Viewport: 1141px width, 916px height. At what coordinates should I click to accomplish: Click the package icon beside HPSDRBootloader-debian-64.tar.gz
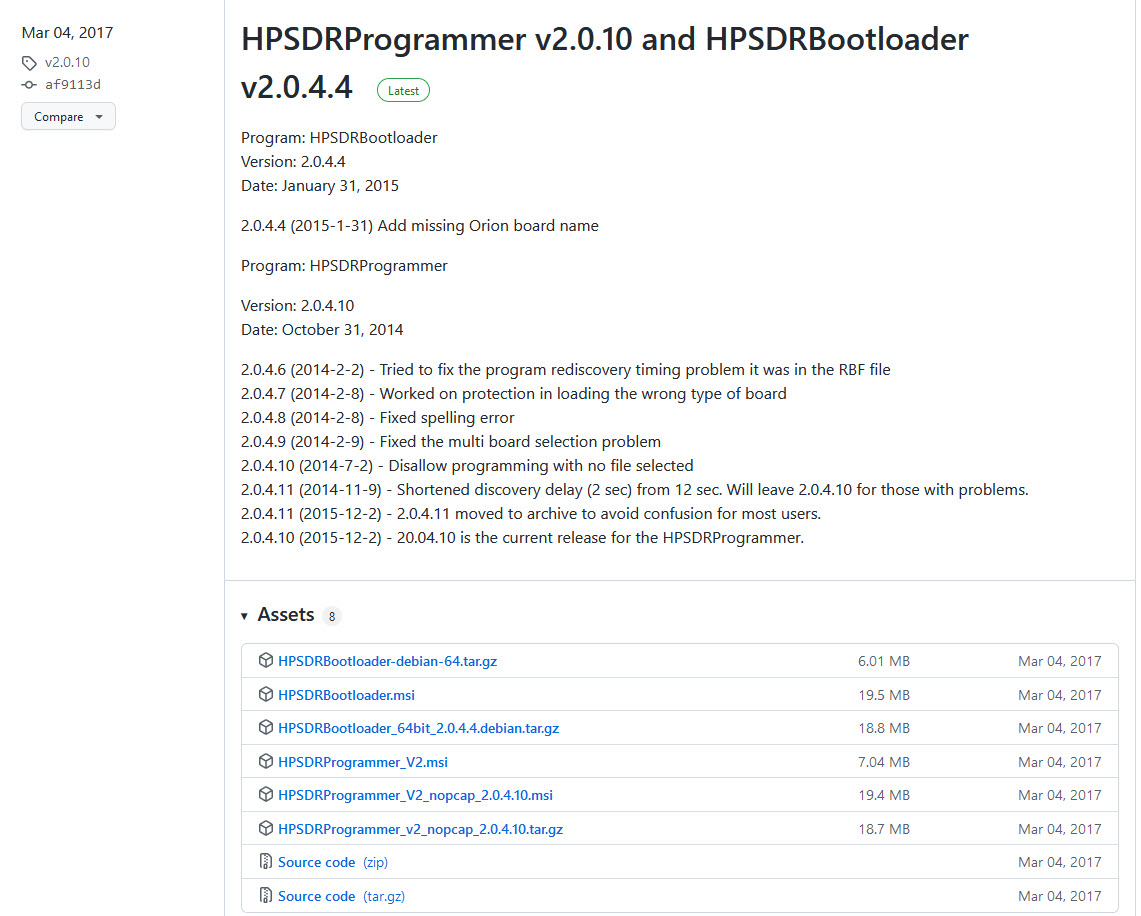tap(266, 660)
